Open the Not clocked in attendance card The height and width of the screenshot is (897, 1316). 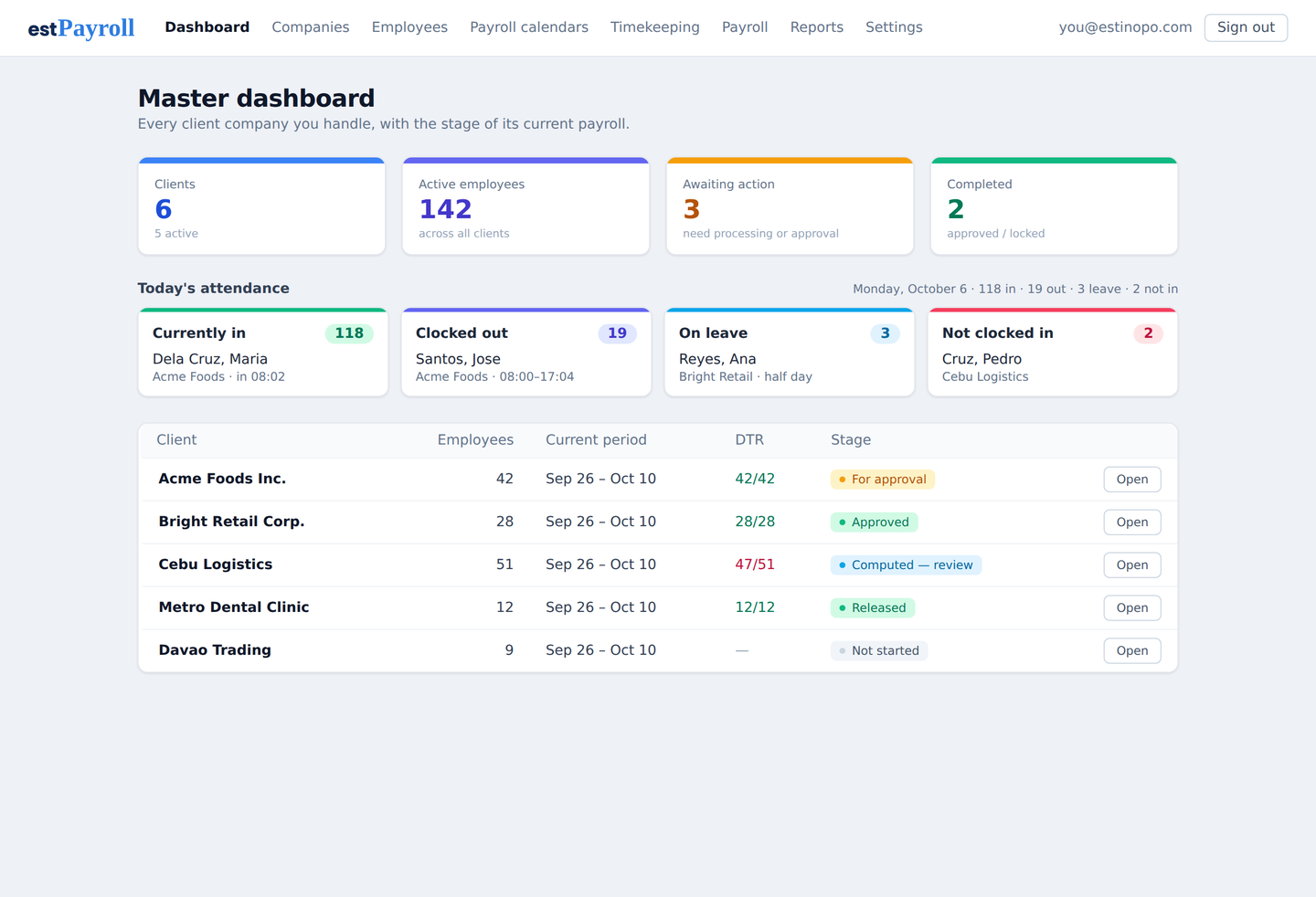(1053, 353)
